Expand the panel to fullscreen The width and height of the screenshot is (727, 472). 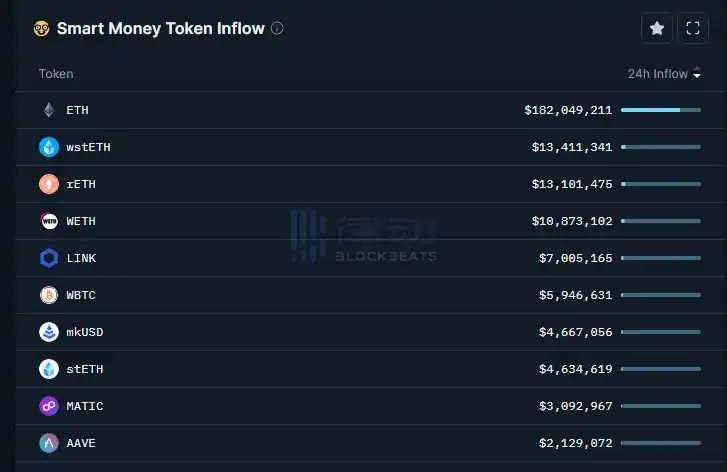[x=693, y=29]
